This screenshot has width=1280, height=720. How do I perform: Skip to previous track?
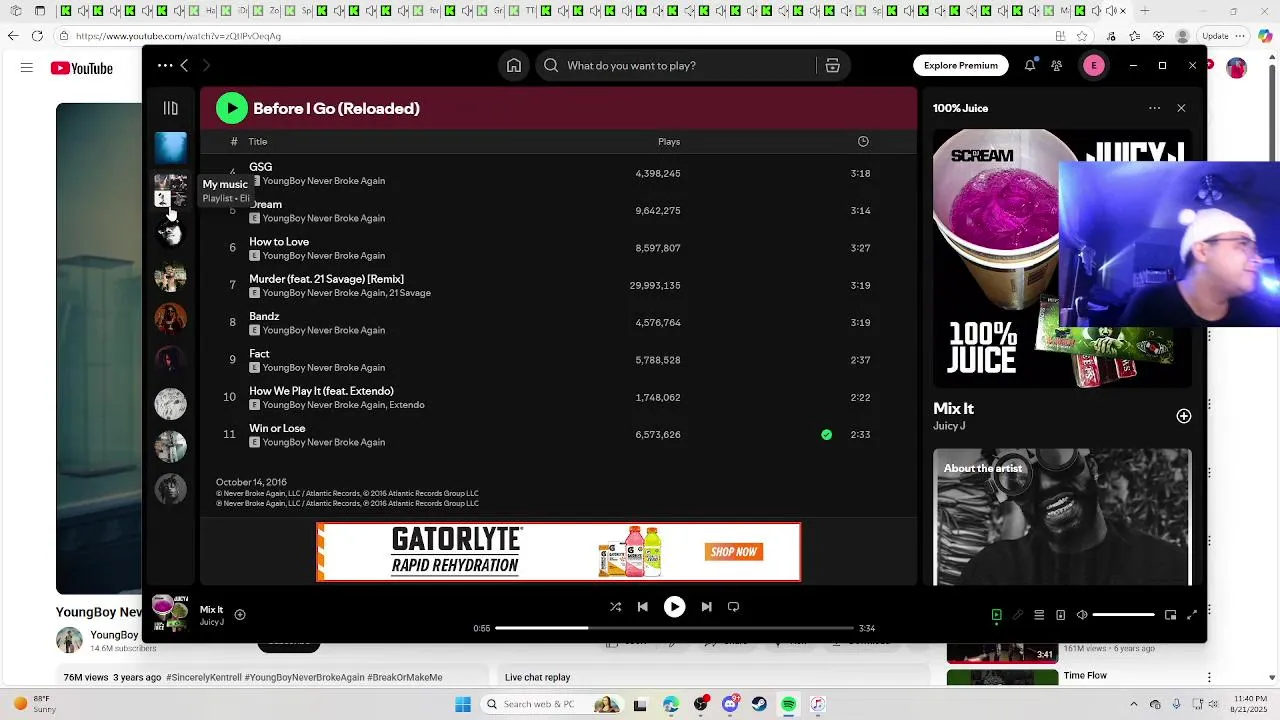pos(643,607)
